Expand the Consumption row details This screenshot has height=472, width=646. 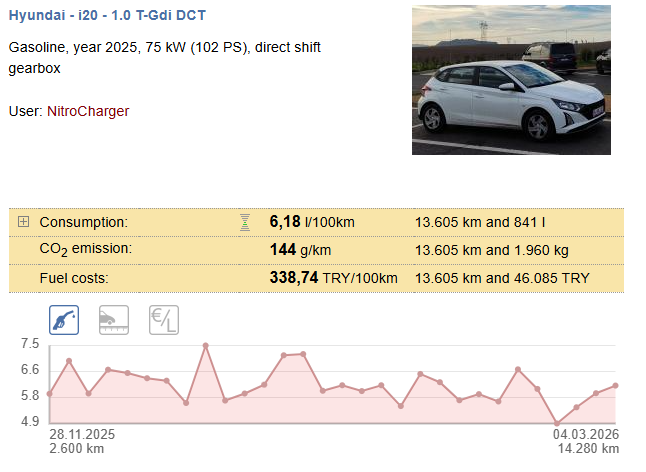point(24,222)
